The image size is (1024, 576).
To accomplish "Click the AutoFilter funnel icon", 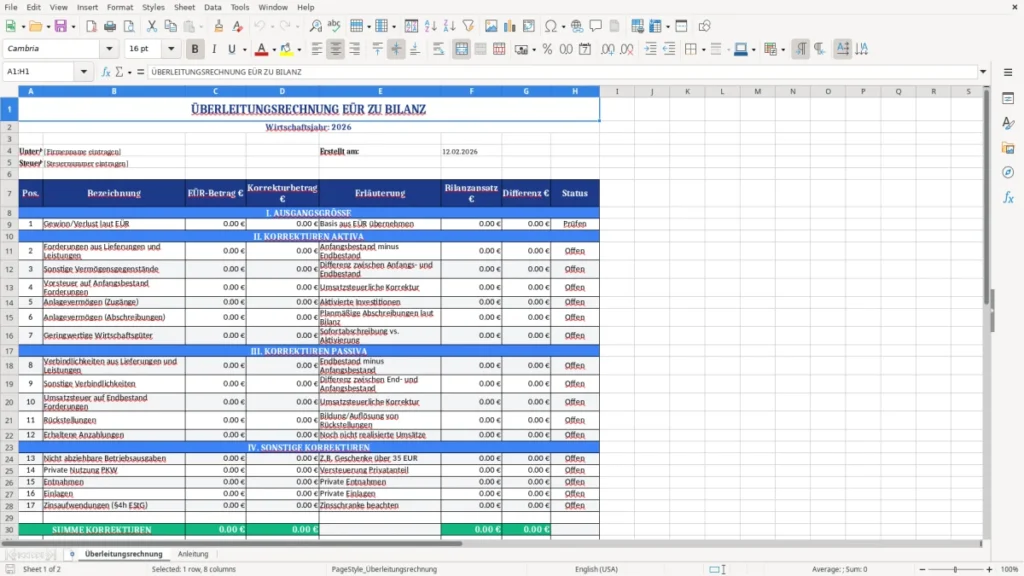I will point(468,26).
